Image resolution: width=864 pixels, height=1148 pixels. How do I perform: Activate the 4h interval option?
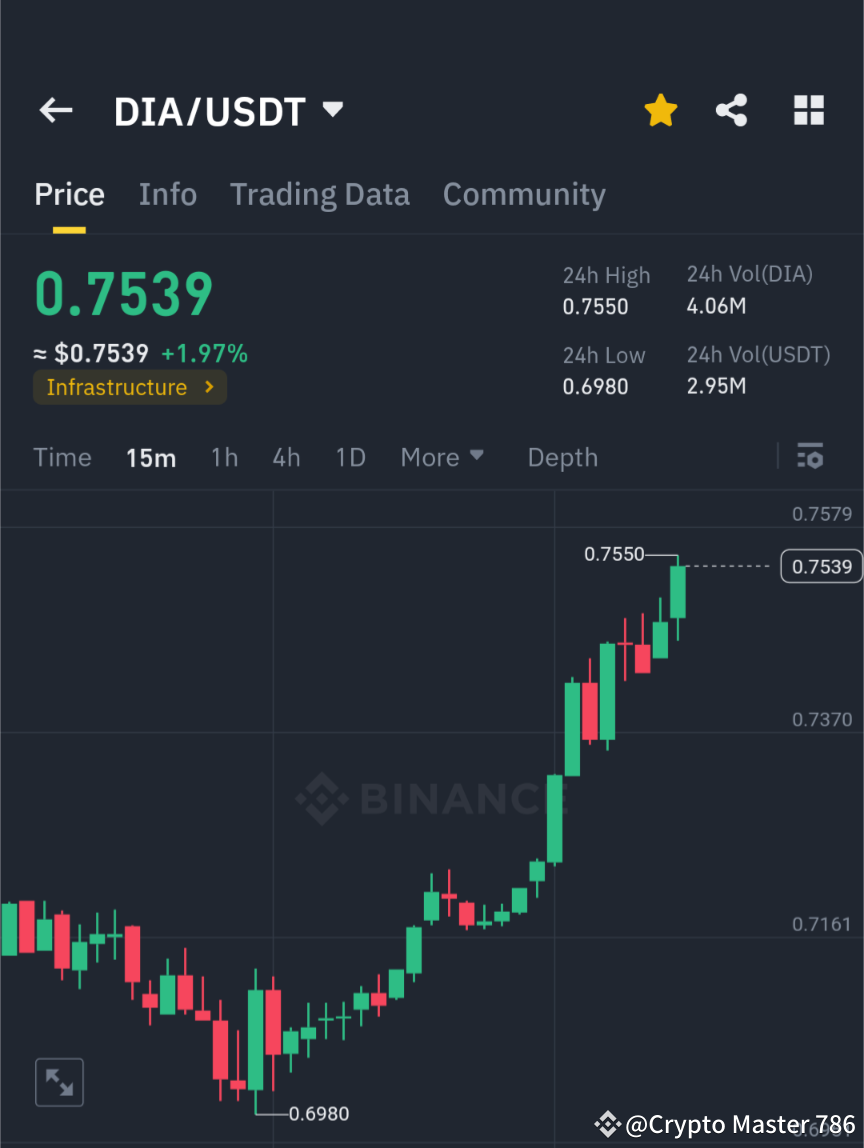pyautogui.click(x=287, y=457)
